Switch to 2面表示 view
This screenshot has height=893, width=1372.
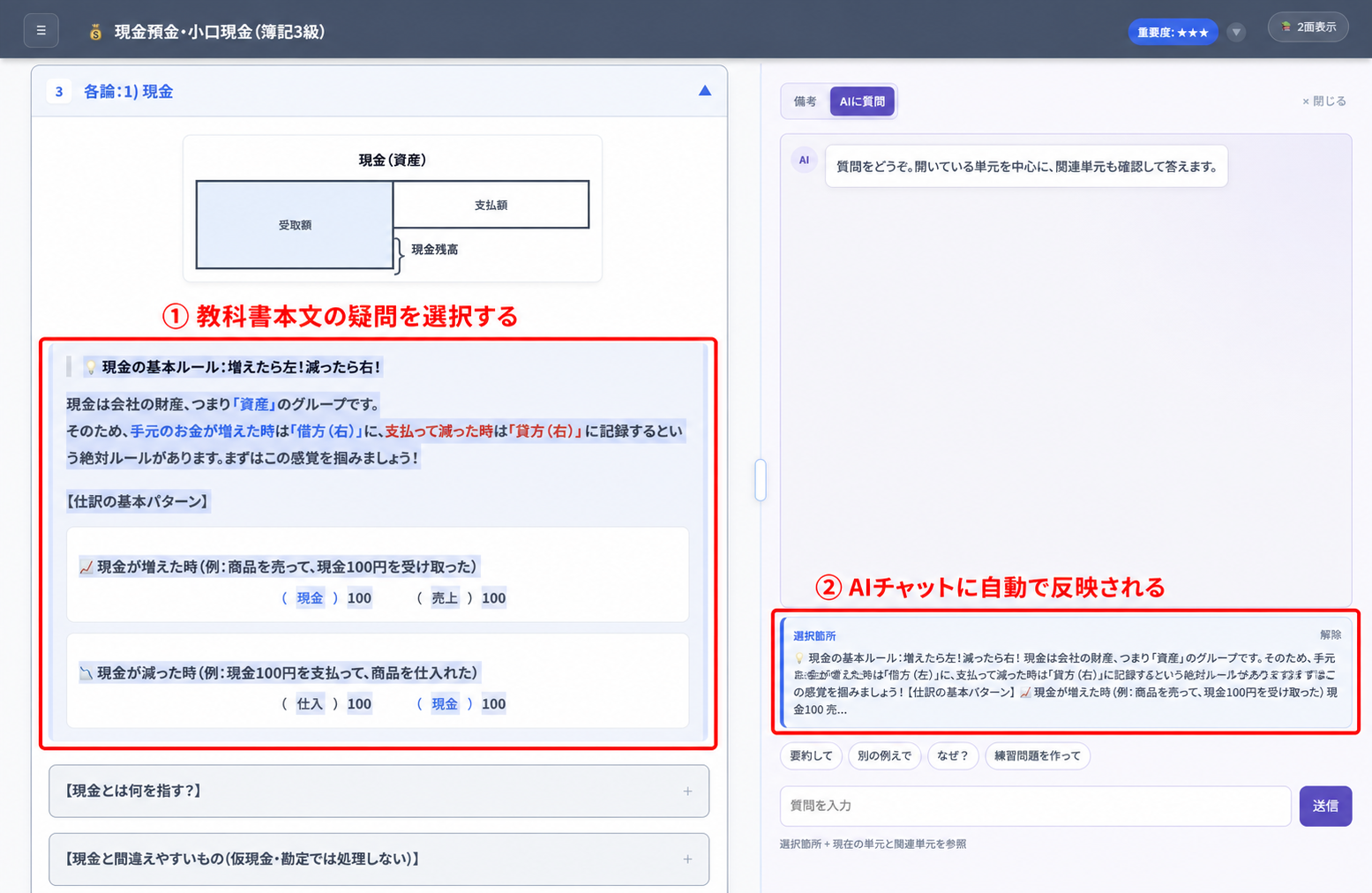1308,27
